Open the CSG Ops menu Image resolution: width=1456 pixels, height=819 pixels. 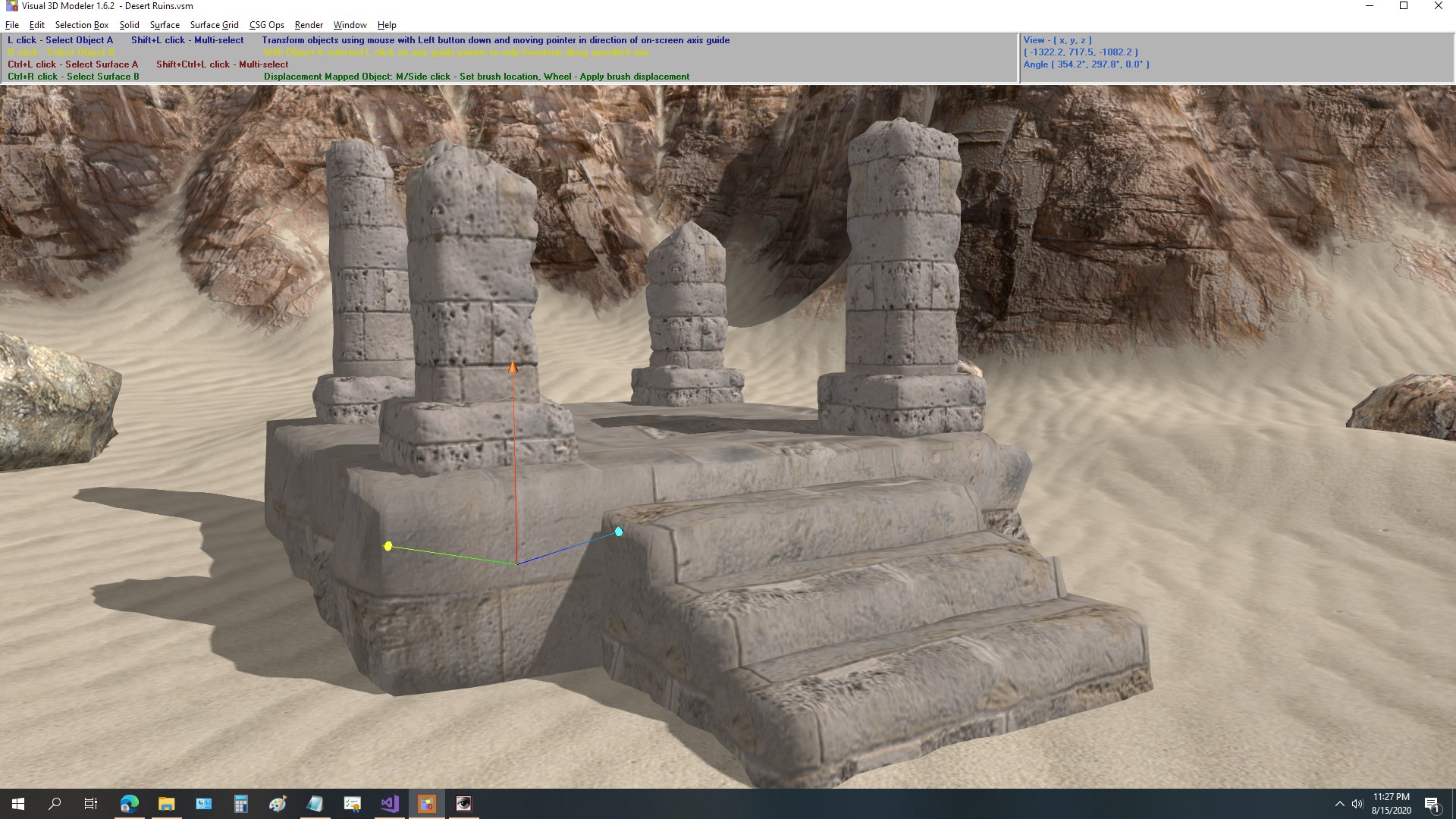pos(266,24)
